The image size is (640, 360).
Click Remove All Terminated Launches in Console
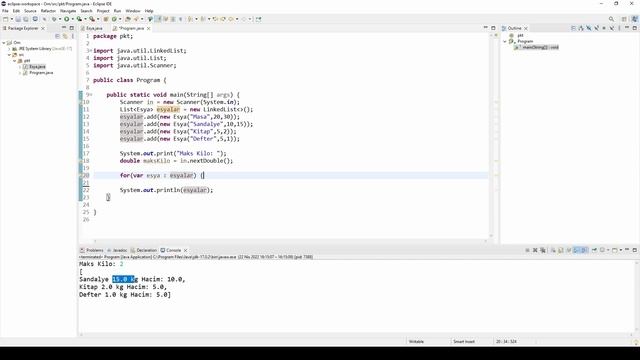(x=543, y=250)
